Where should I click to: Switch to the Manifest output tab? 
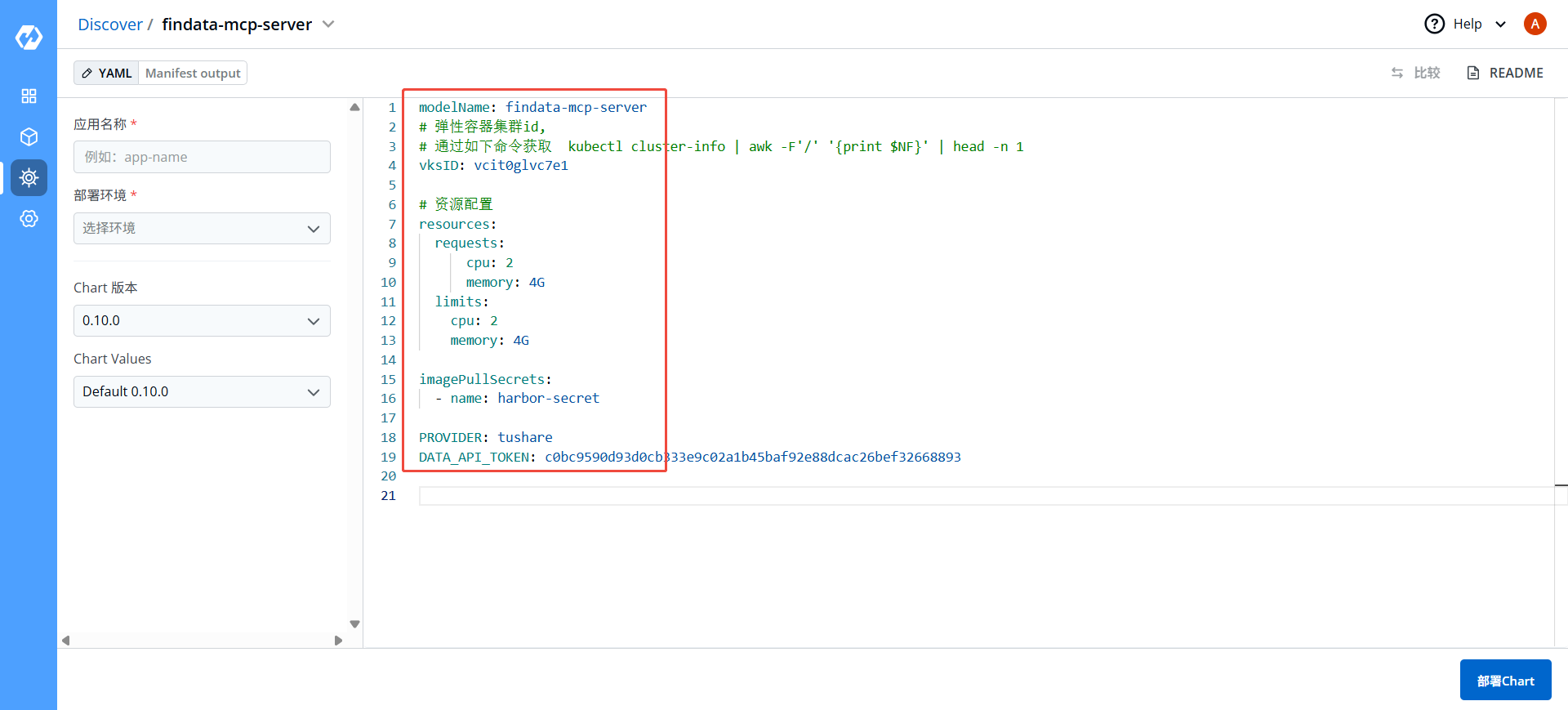pos(193,74)
